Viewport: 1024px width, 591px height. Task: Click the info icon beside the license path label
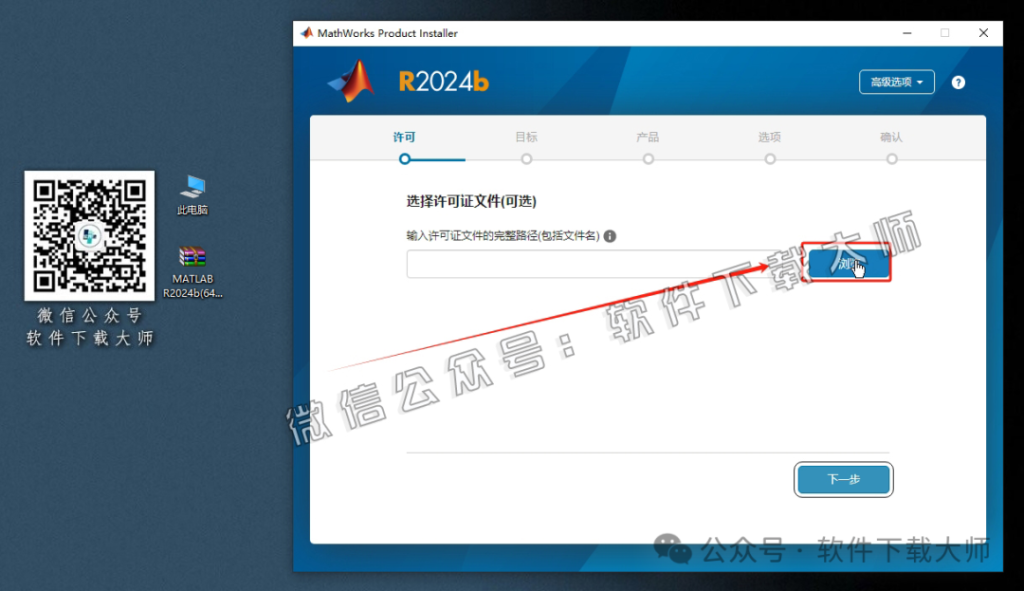(x=611, y=235)
